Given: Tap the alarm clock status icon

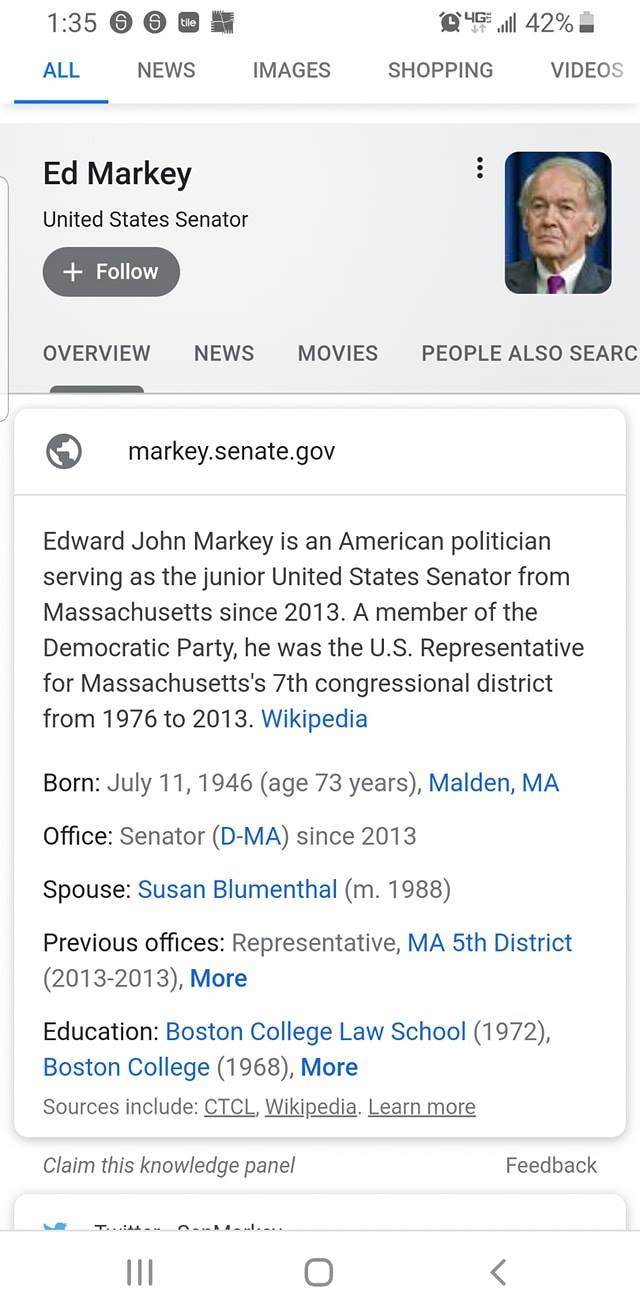Looking at the screenshot, I should pyautogui.click(x=450, y=22).
